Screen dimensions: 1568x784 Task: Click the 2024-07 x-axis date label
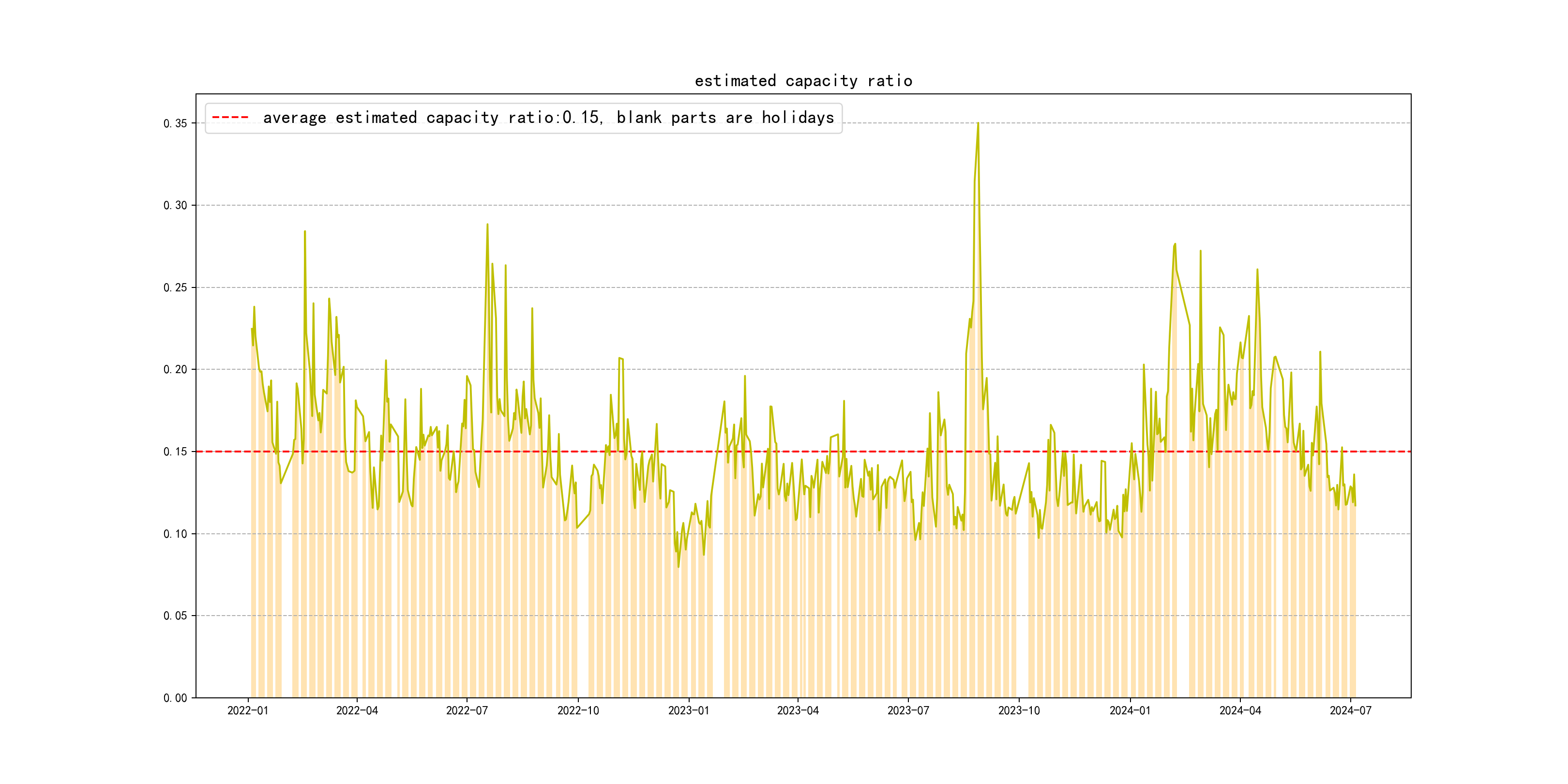(x=1350, y=711)
